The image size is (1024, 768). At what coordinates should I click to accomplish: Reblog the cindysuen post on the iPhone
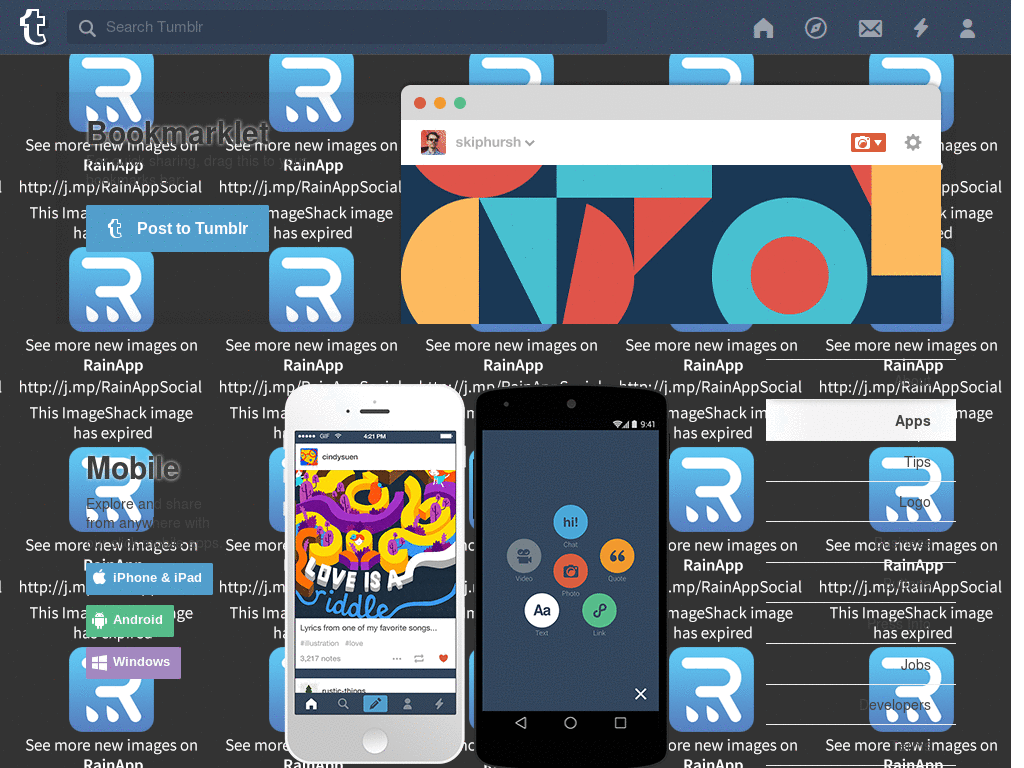pyautogui.click(x=419, y=658)
